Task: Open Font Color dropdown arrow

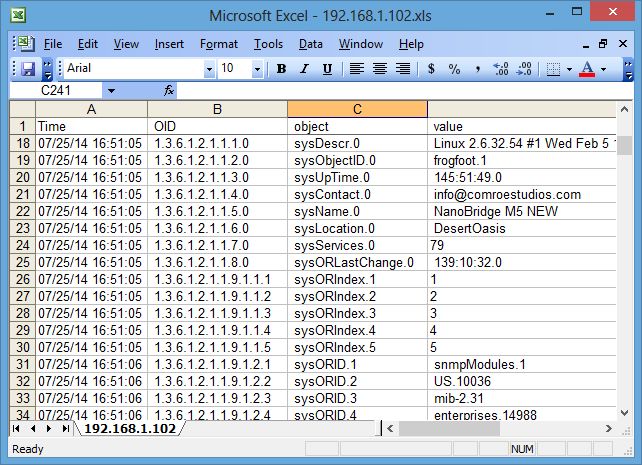Action: [603, 69]
